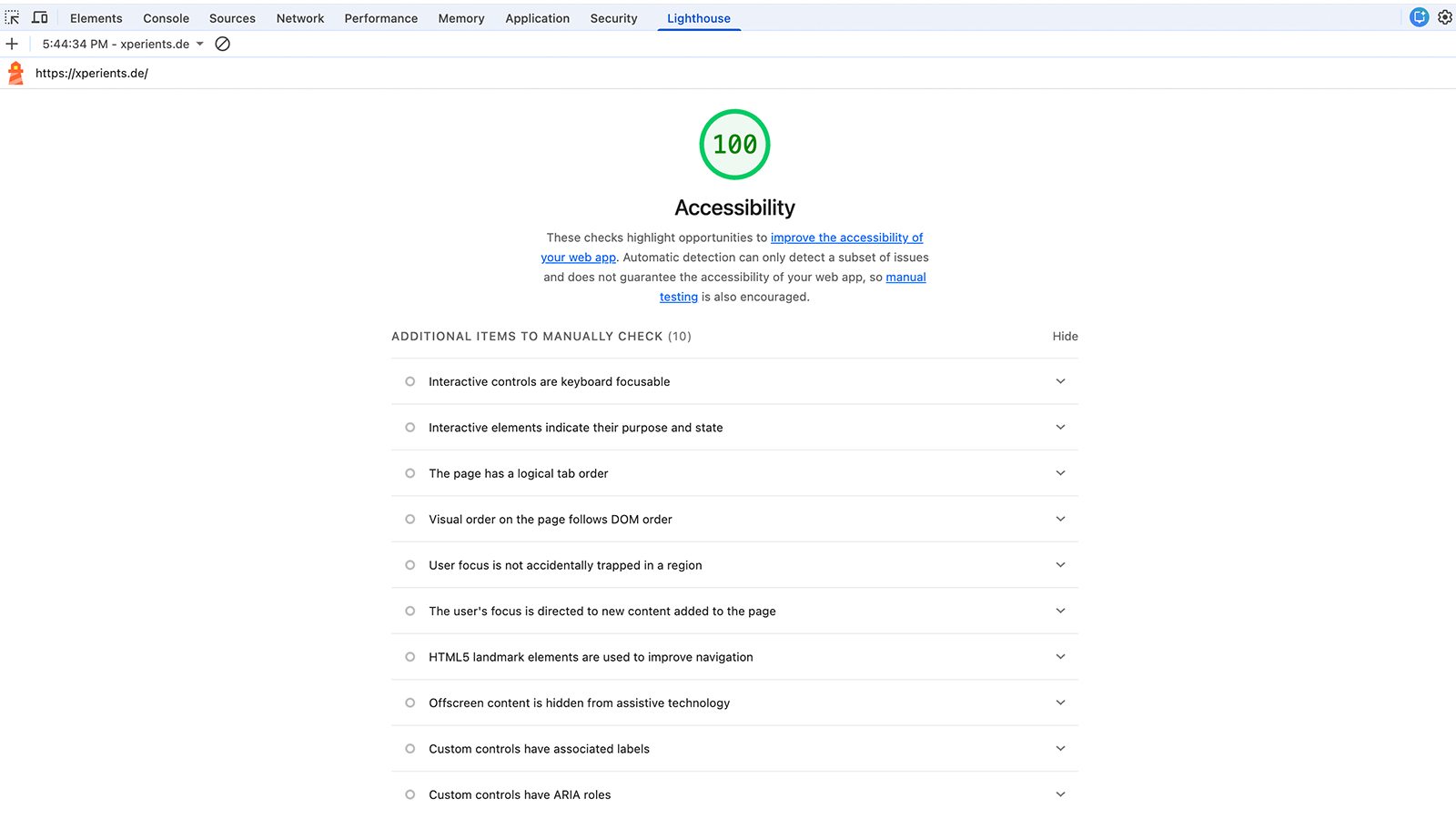Open the Sources tab

click(x=232, y=18)
